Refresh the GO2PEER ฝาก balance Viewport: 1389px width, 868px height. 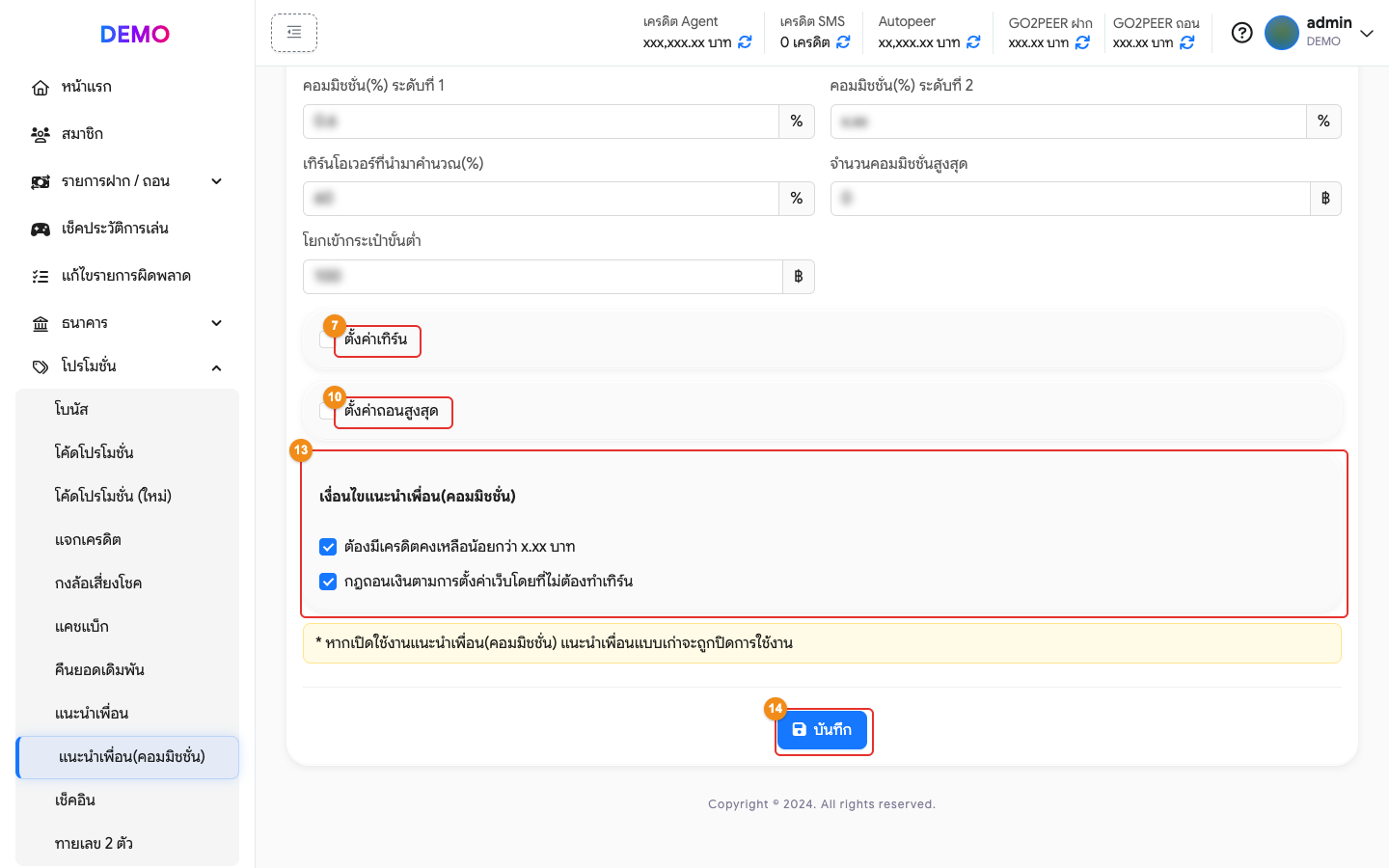click(x=1082, y=42)
